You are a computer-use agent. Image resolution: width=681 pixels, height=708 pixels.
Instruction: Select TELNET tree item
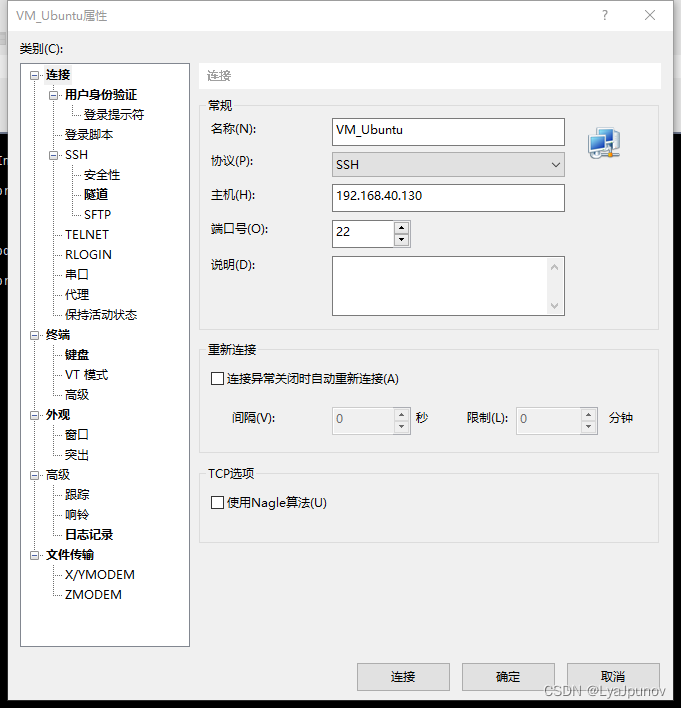point(87,235)
